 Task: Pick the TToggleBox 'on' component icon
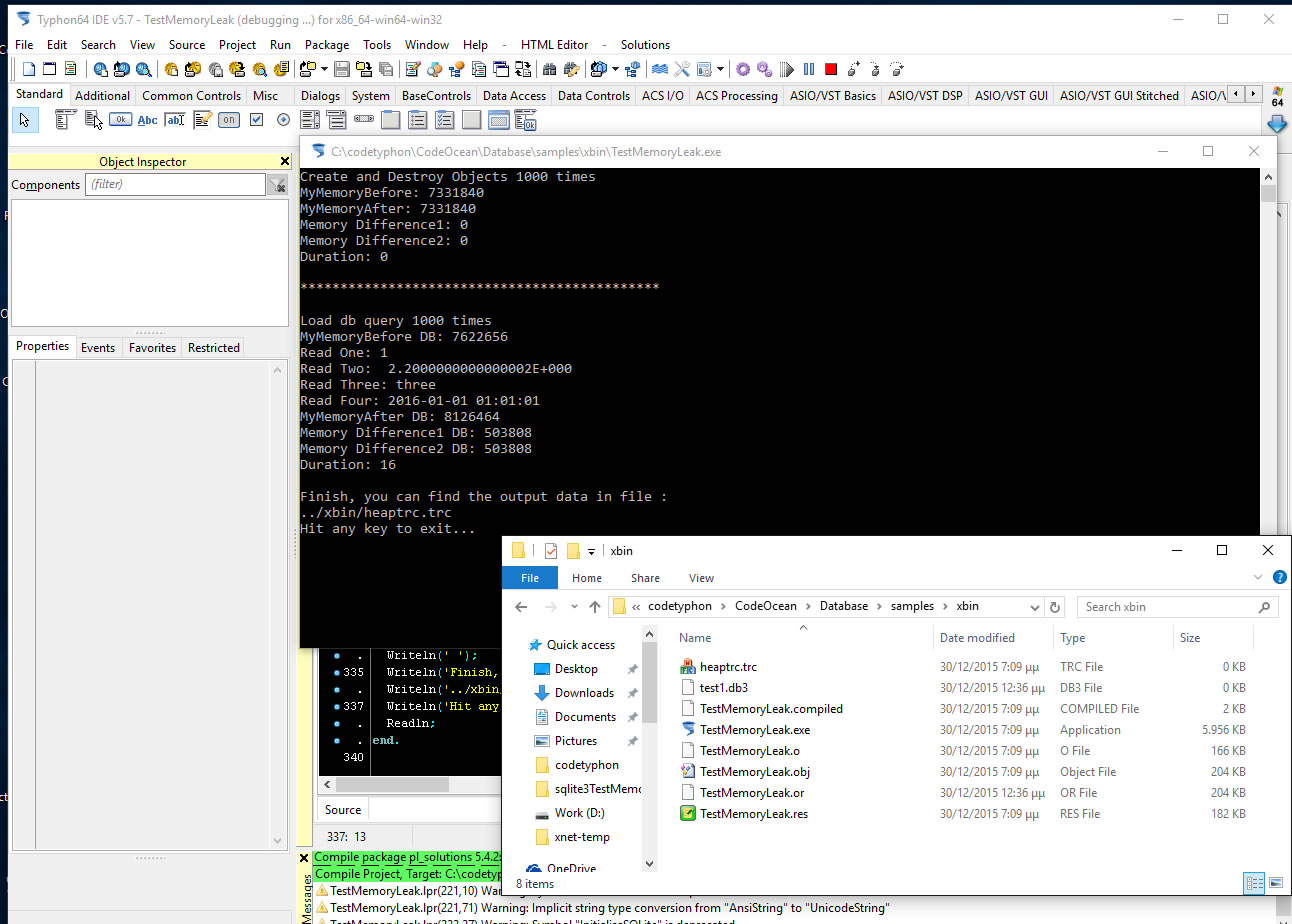coord(229,120)
